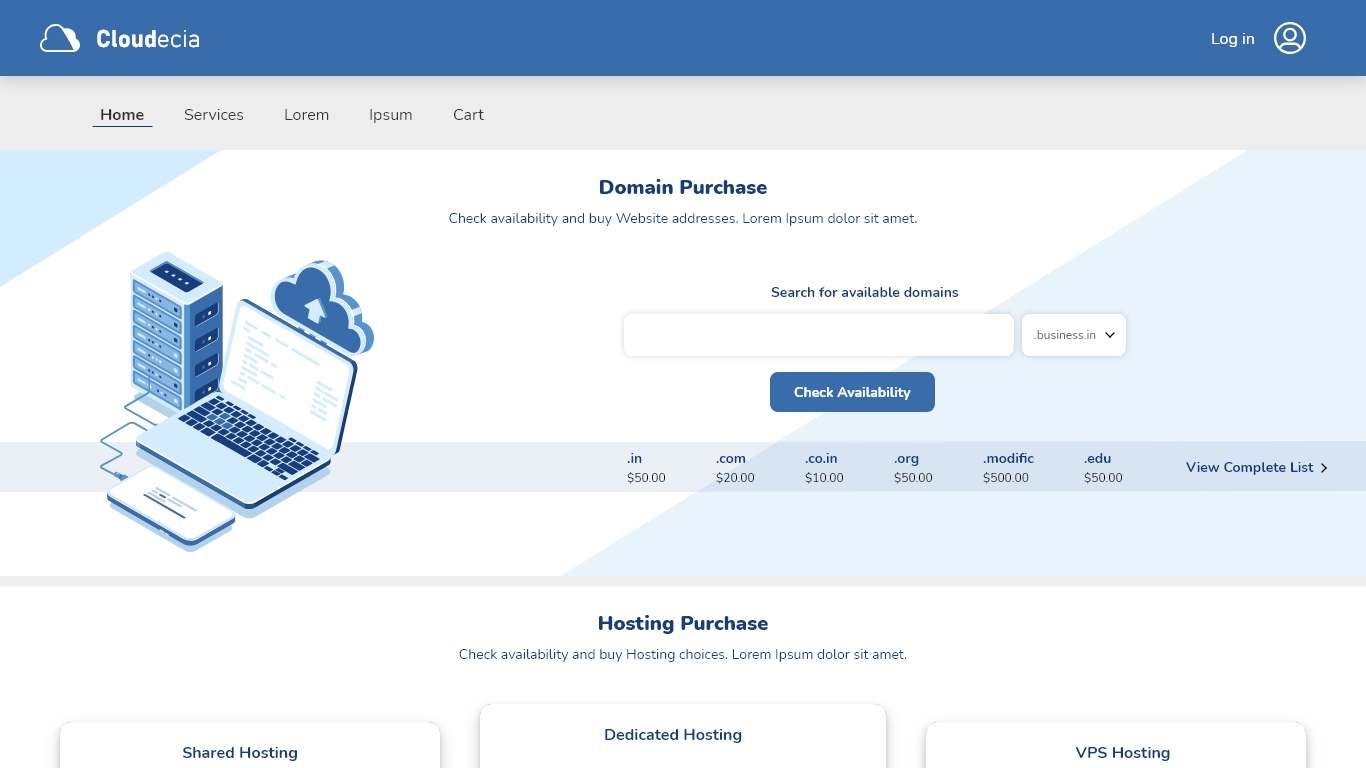The image size is (1366, 768).
Task: Select the .edu domain option
Action: click(1103, 467)
